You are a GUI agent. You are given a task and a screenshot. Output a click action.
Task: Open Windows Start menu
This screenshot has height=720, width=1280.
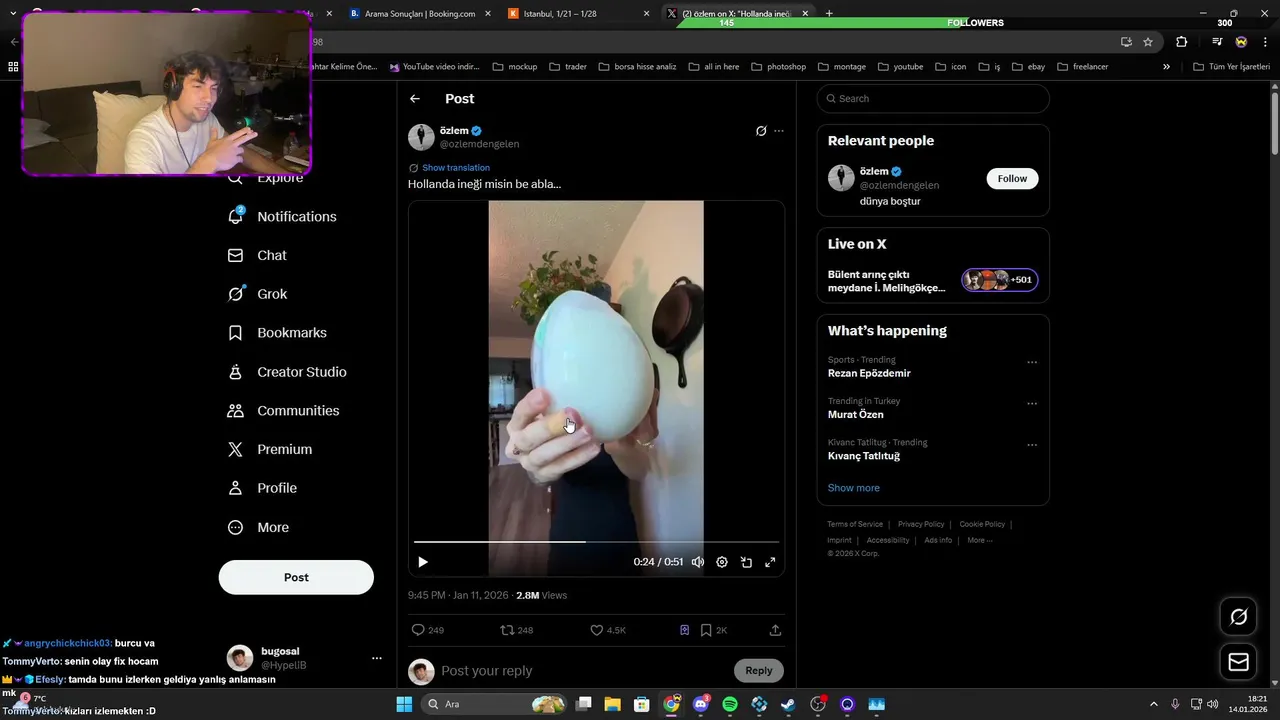coord(404,704)
